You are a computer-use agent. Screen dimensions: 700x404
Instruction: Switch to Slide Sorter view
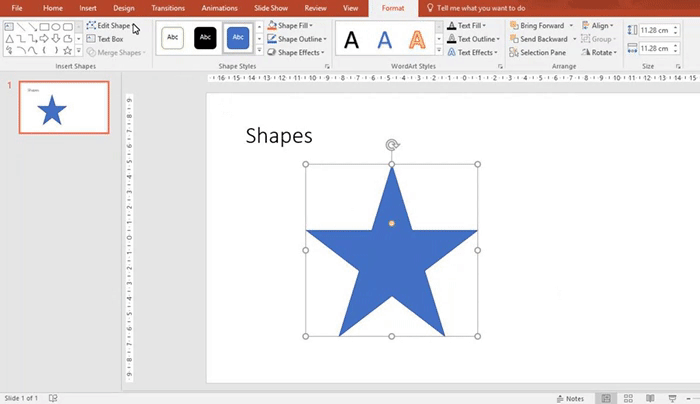point(628,398)
